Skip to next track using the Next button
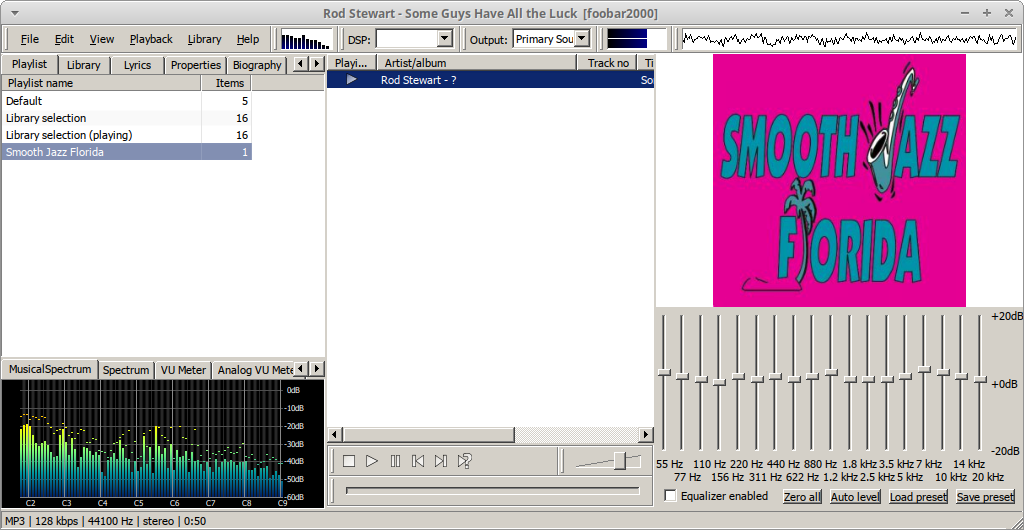 [x=441, y=461]
